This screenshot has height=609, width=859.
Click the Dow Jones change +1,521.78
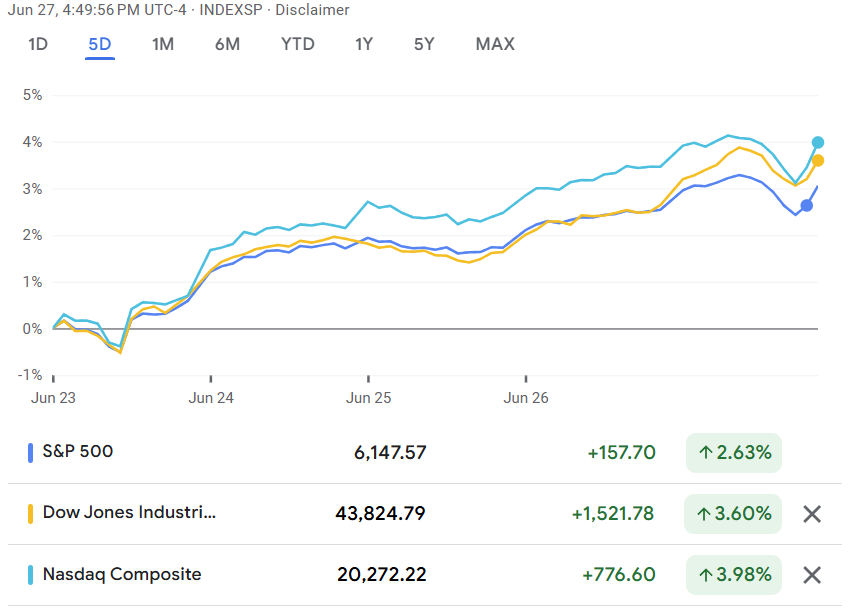coord(613,513)
